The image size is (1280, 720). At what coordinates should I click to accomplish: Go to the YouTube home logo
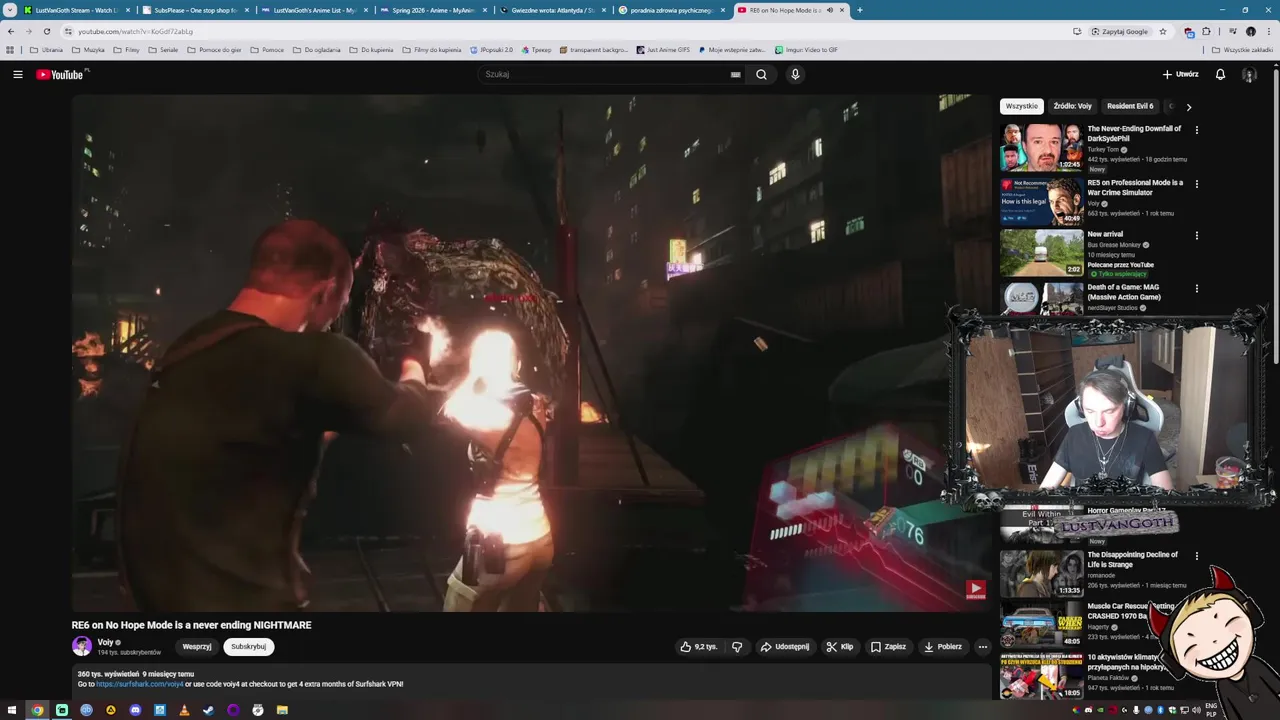coord(60,74)
